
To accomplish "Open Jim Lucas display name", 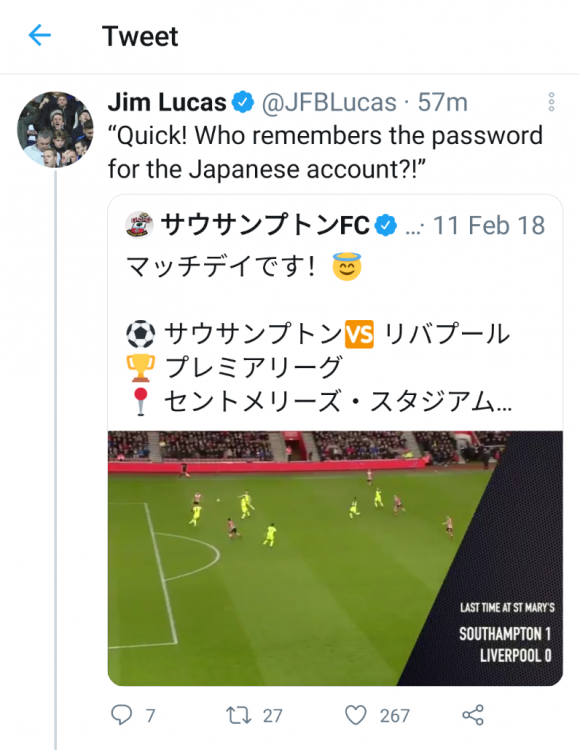I will [x=167, y=102].
